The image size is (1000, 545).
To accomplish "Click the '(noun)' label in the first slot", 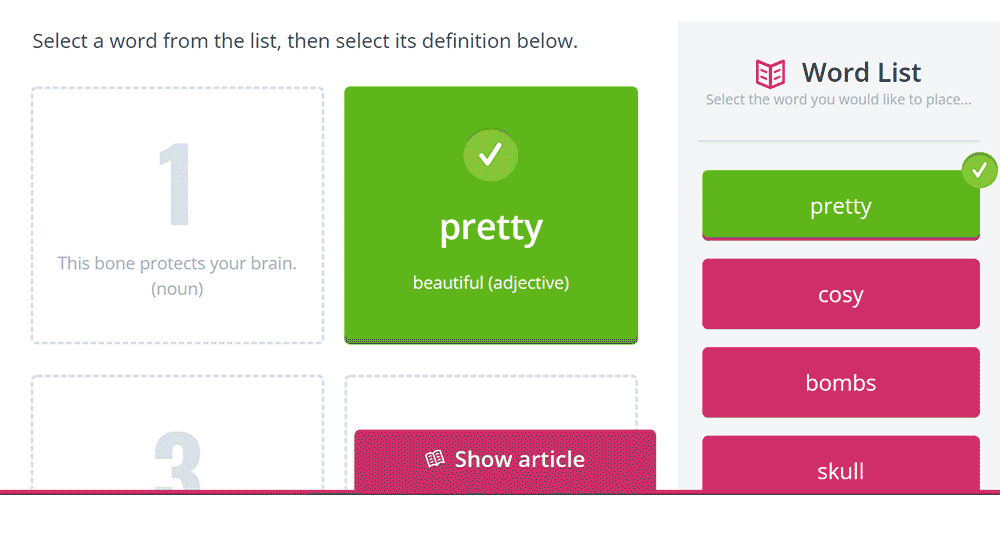I will click(x=177, y=289).
